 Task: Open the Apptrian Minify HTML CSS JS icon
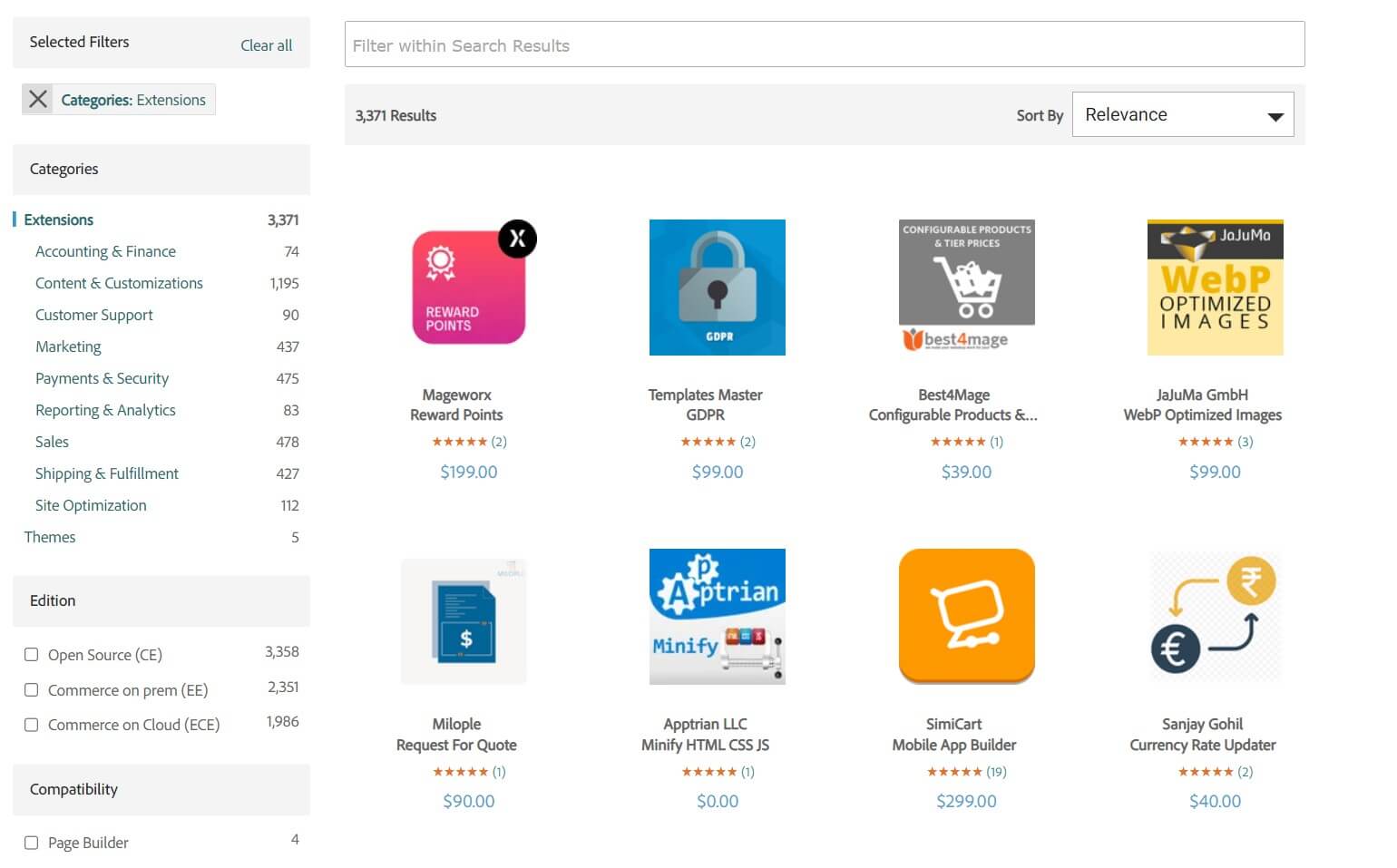tap(718, 617)
